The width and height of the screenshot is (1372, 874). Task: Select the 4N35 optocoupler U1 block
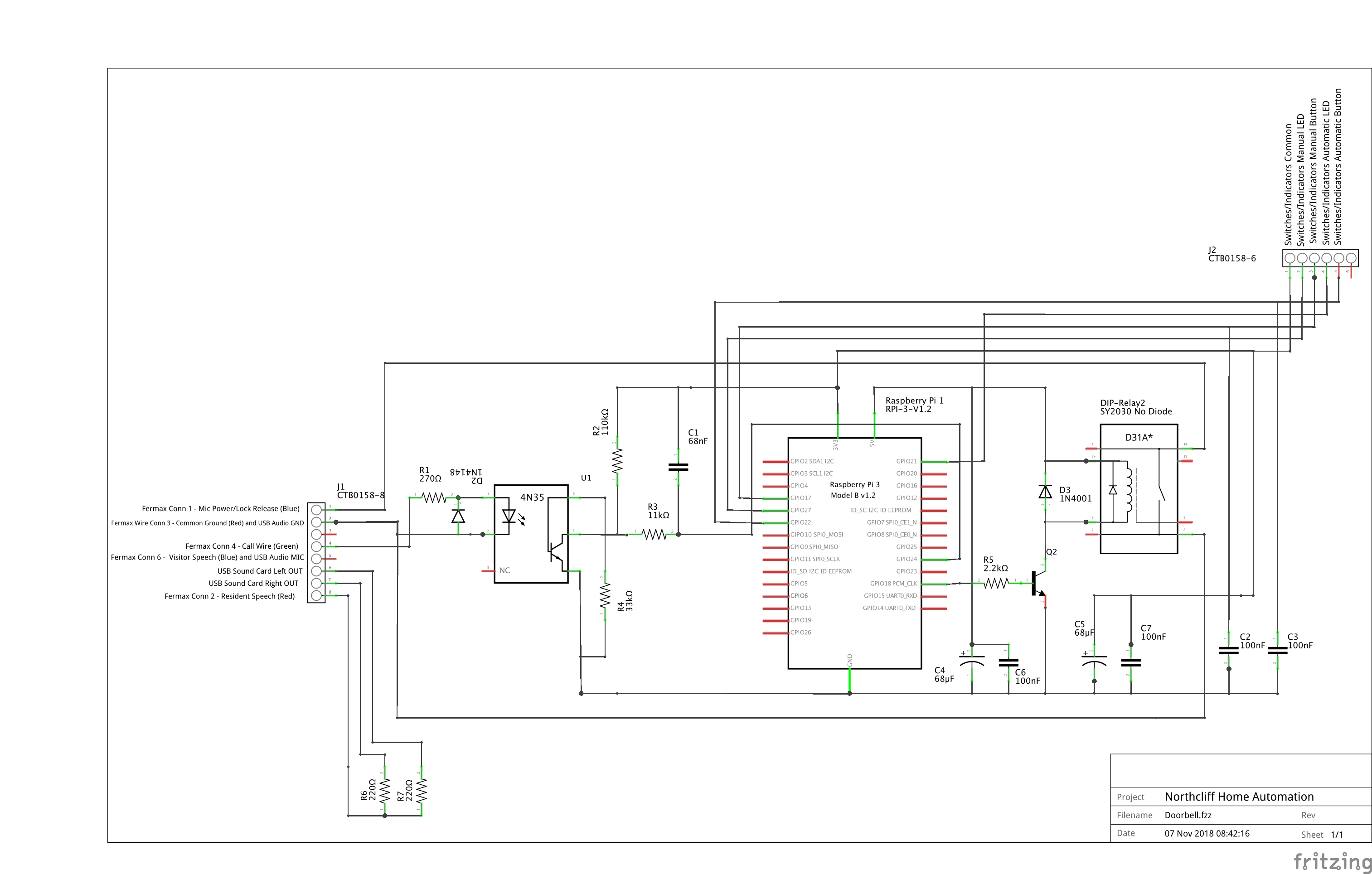tap(531, 534)
